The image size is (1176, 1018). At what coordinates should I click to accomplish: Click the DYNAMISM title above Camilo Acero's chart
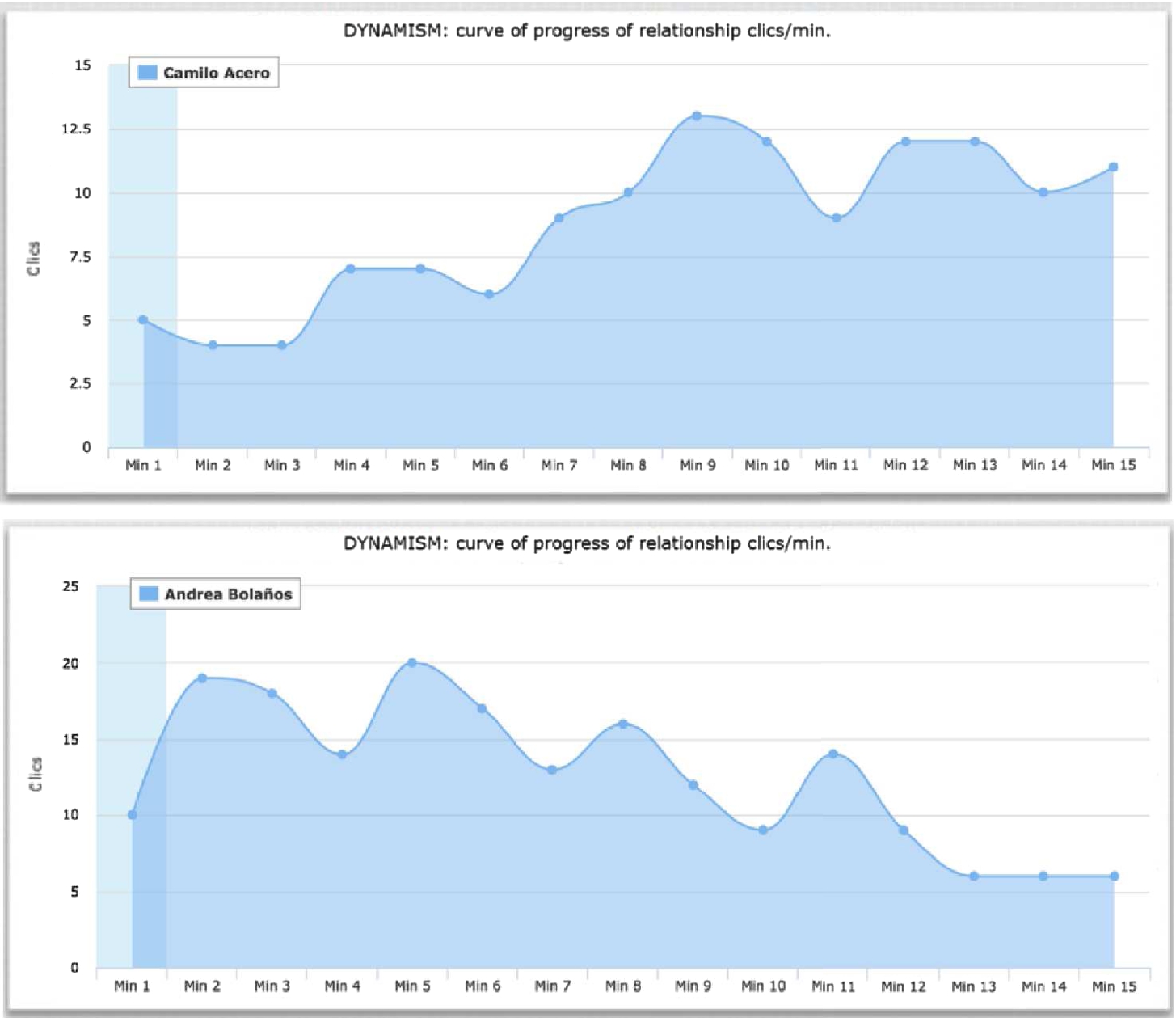(x=587, y=32)
